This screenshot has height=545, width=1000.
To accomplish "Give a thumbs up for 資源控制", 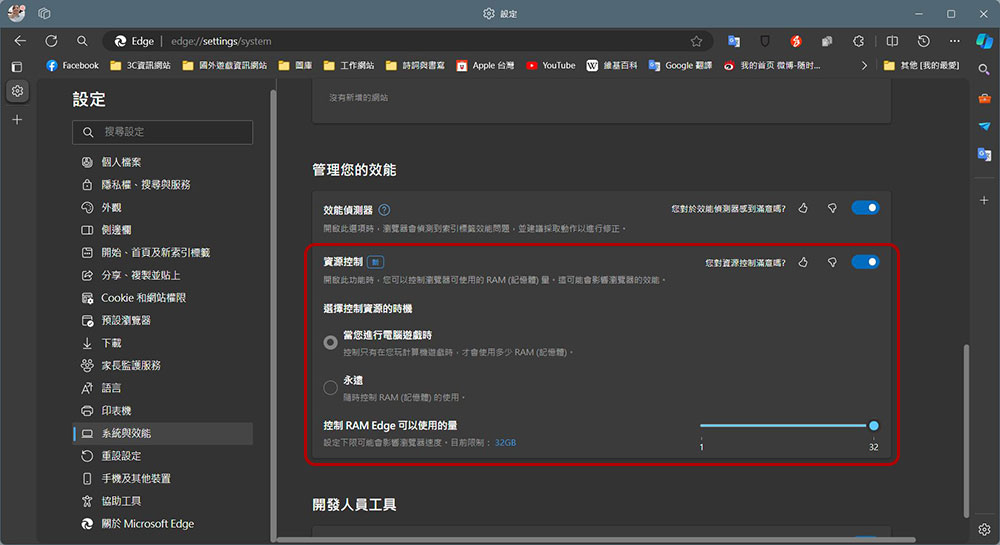I will coord(803,262).
